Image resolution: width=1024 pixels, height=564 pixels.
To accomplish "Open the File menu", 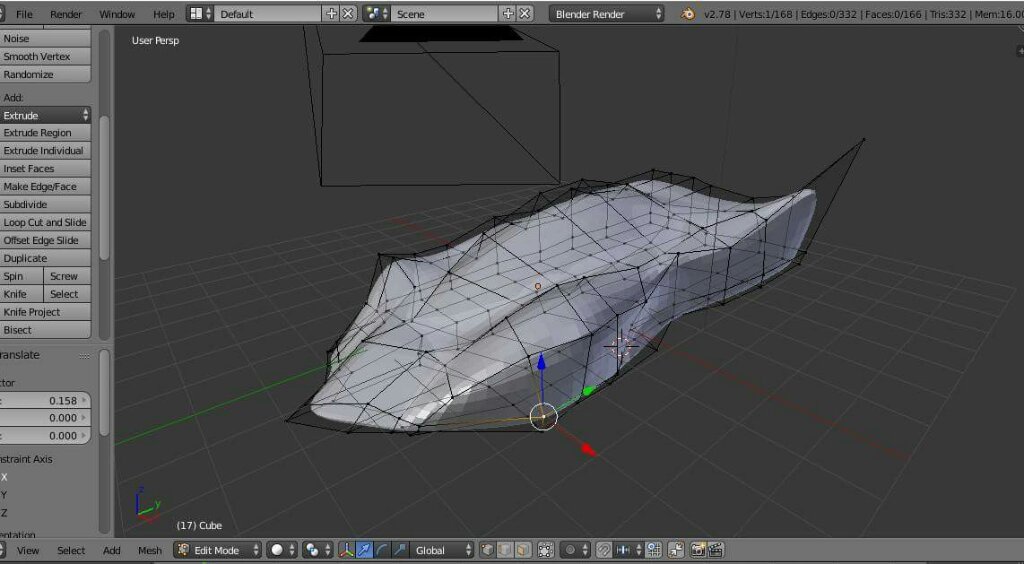I will point(24,14).
